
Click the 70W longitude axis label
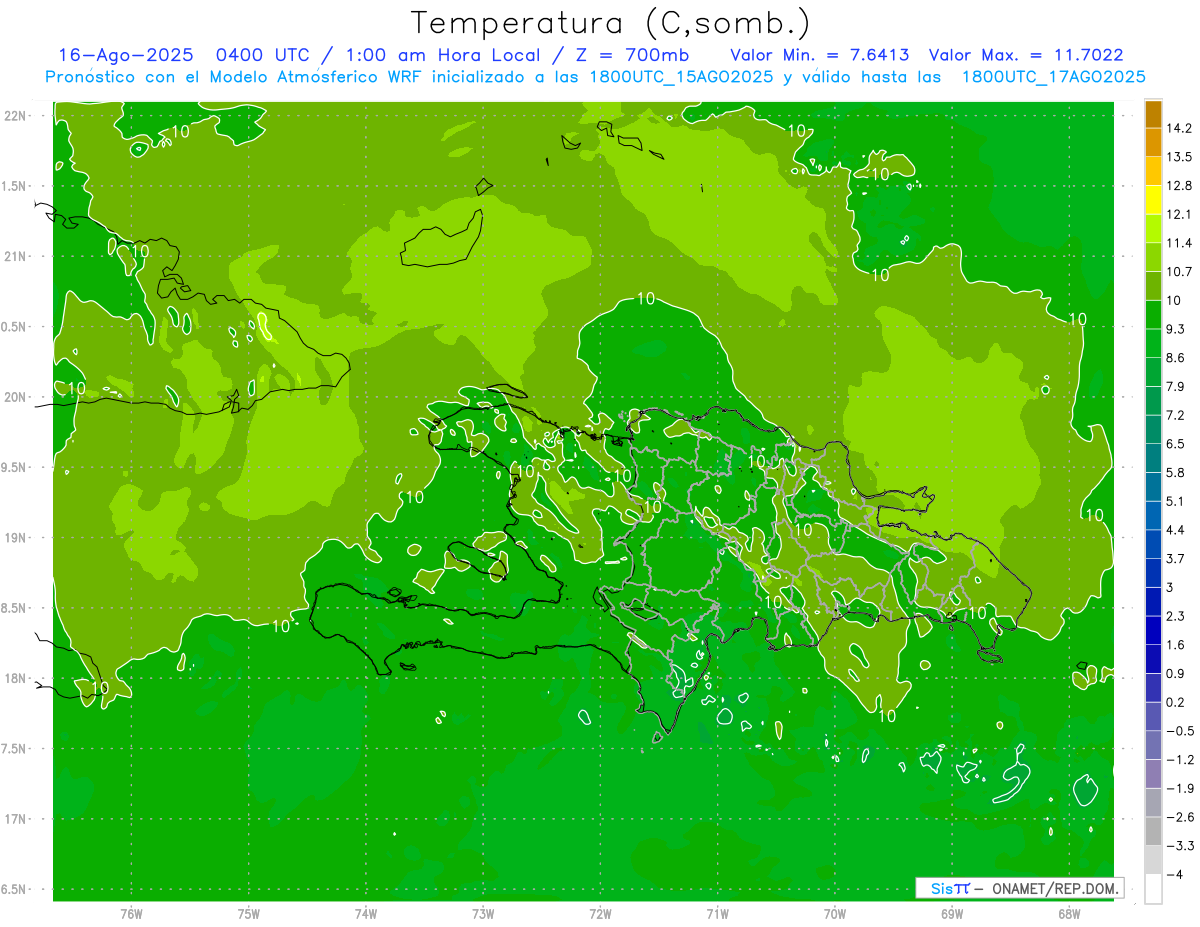pos(835,914)
